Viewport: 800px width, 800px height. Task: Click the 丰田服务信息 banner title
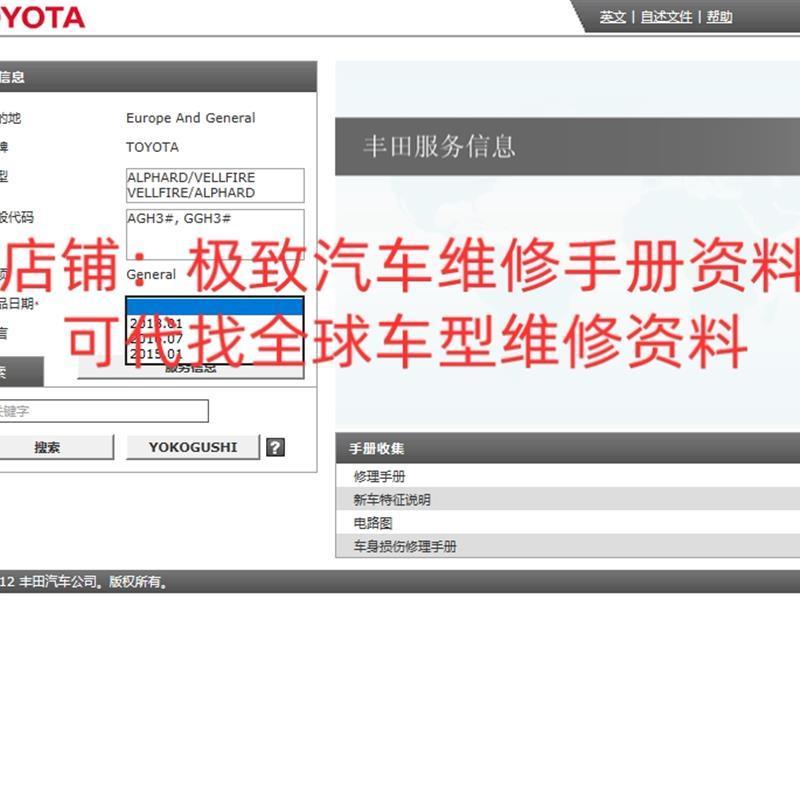coord(439,146)
